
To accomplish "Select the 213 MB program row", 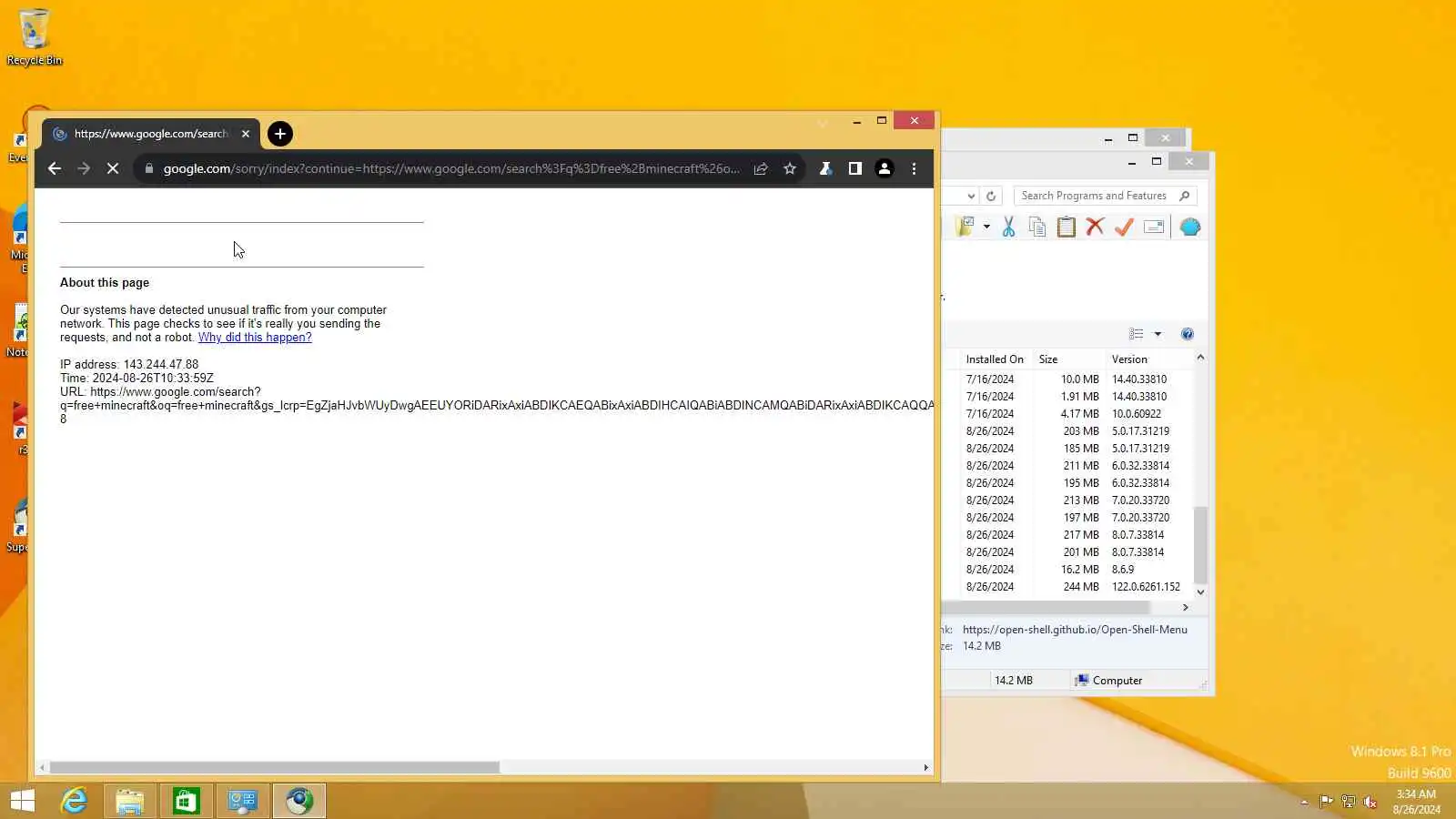I will [x=1073, y=500].
